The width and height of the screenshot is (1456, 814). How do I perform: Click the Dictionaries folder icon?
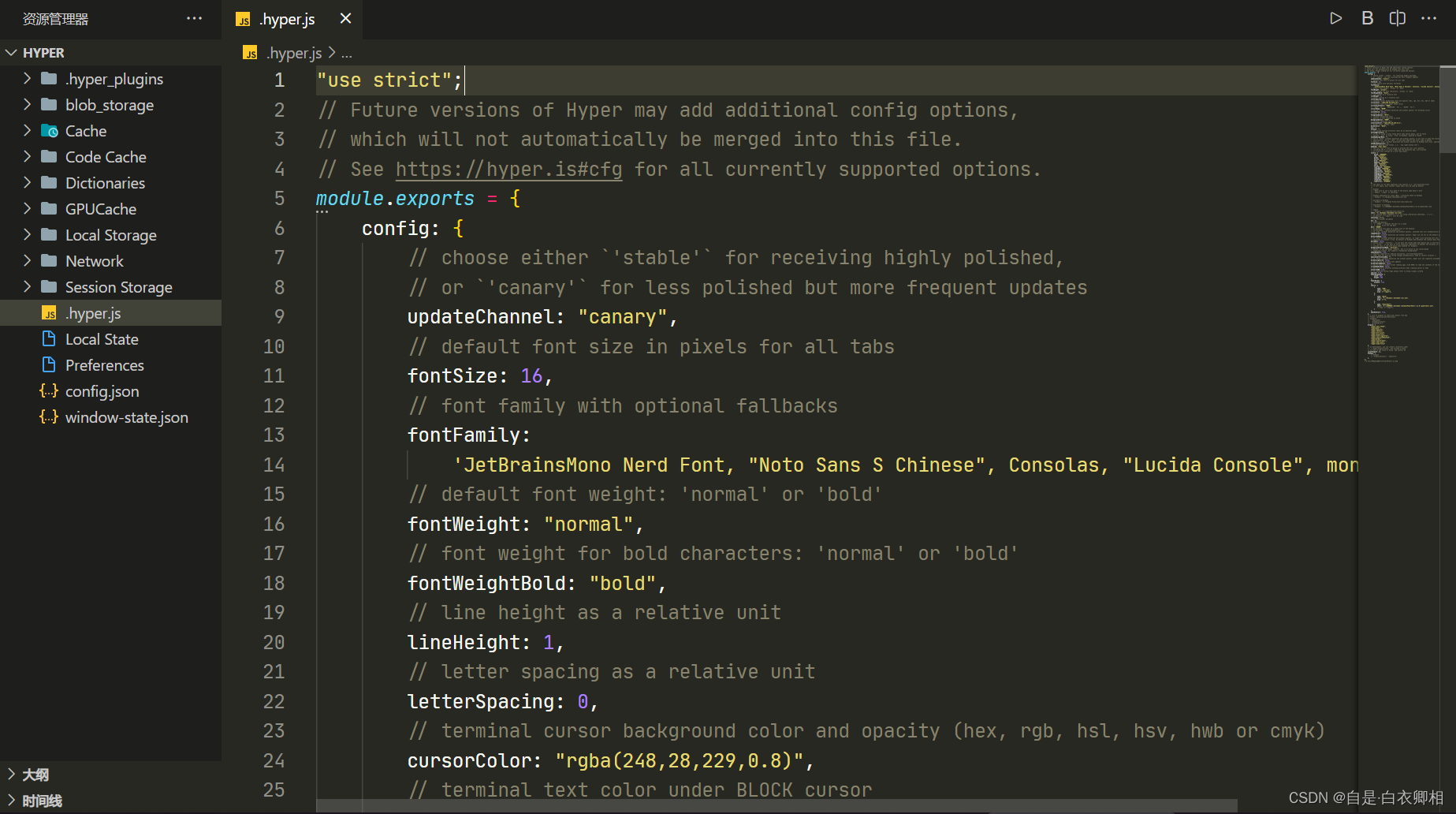pos(49,182)
